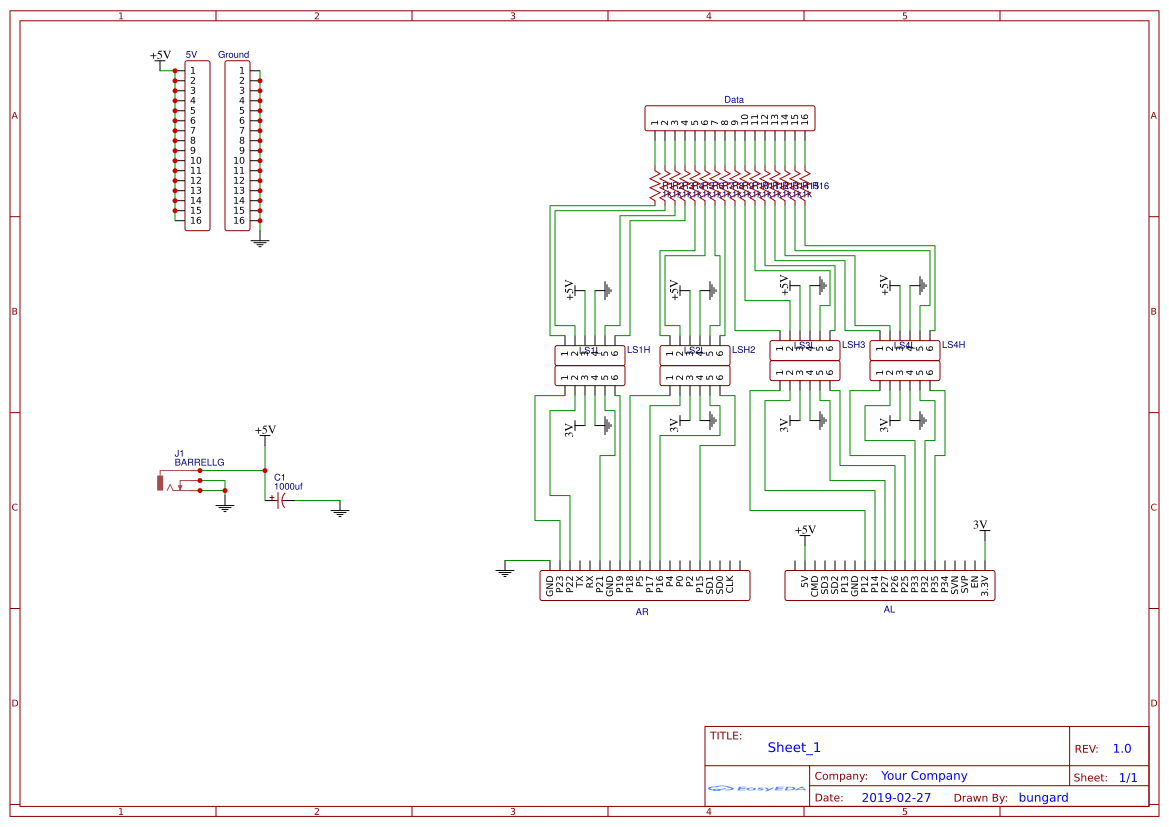Select the AL connector label
Image resolution: width=1169 pixels, height=827 pixels.
coord(888,608)
